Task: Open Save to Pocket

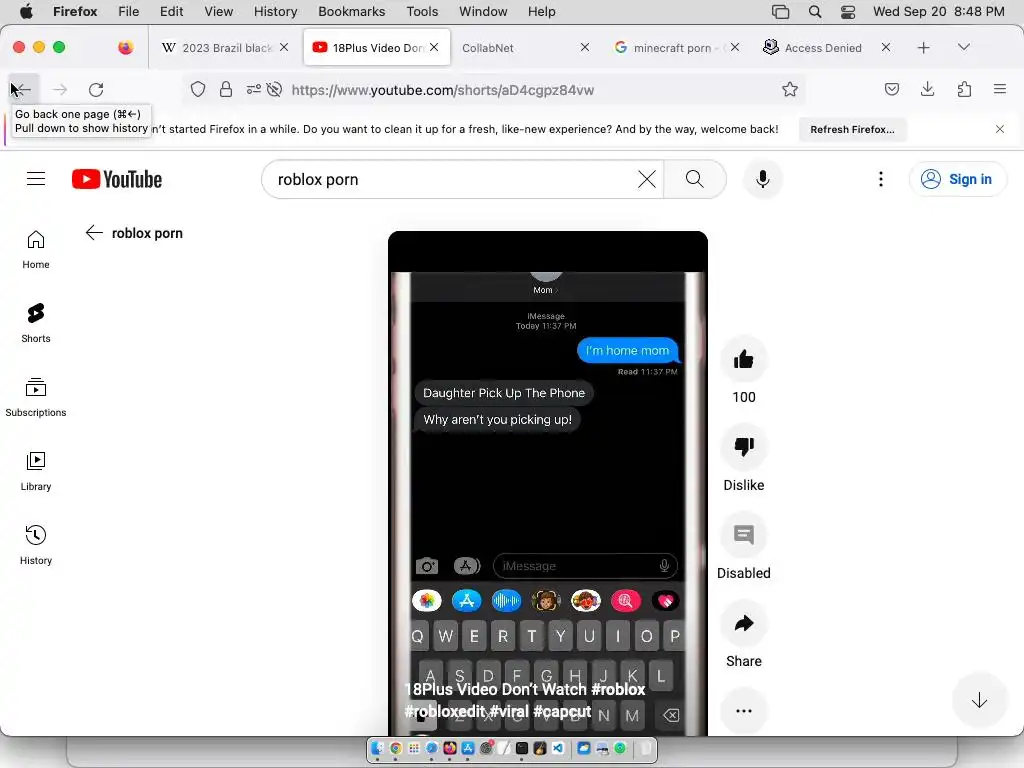Action: [891, 89]
